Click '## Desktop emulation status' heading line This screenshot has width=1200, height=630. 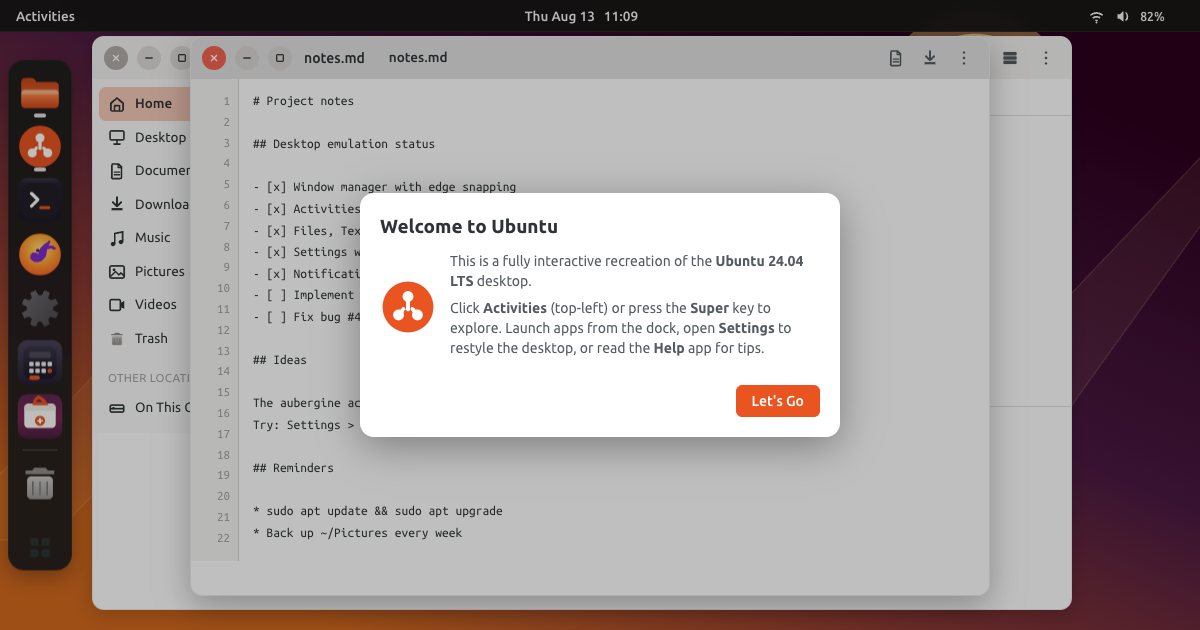[344, 144]
